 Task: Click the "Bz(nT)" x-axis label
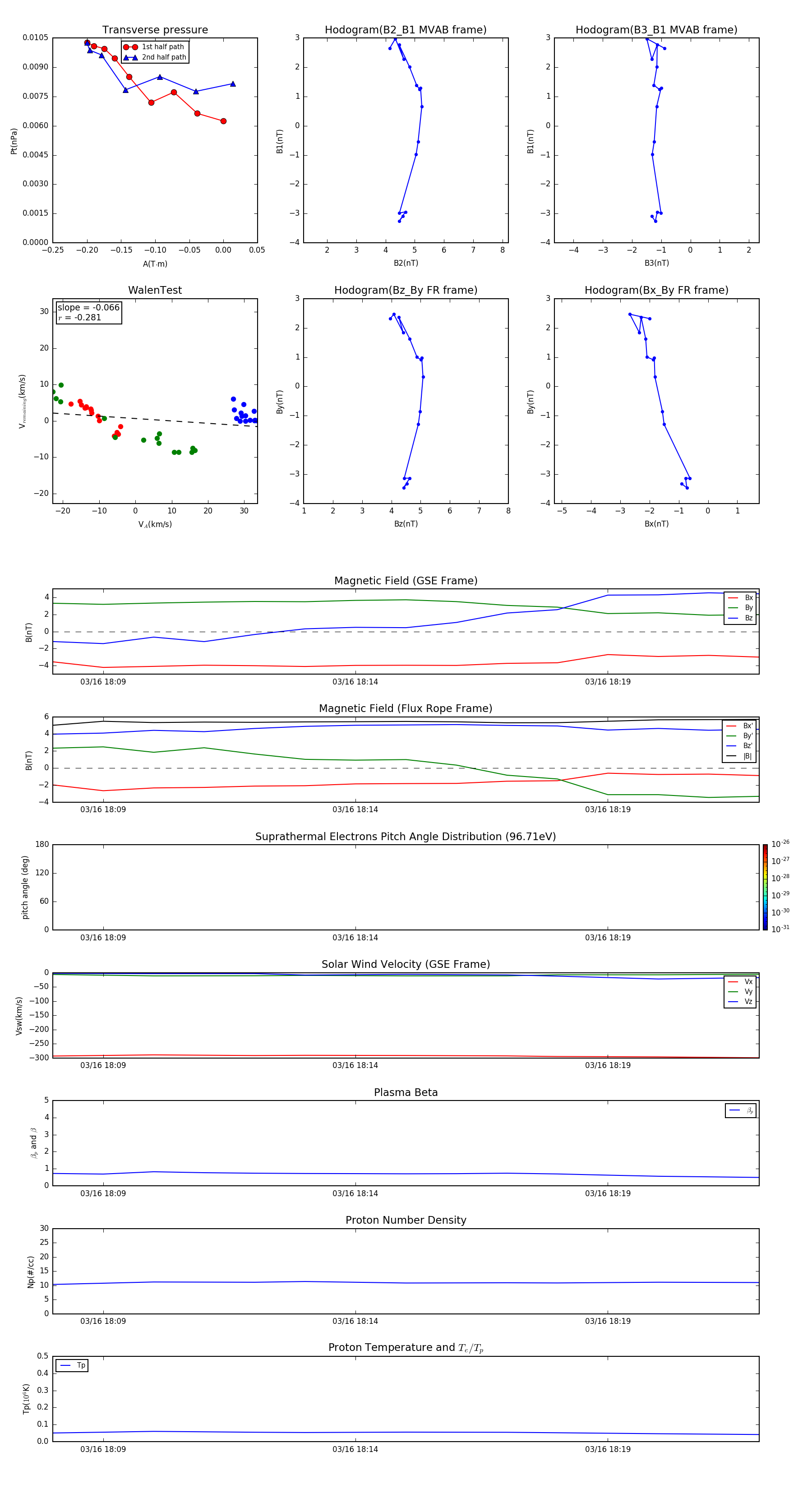[406, 524]
